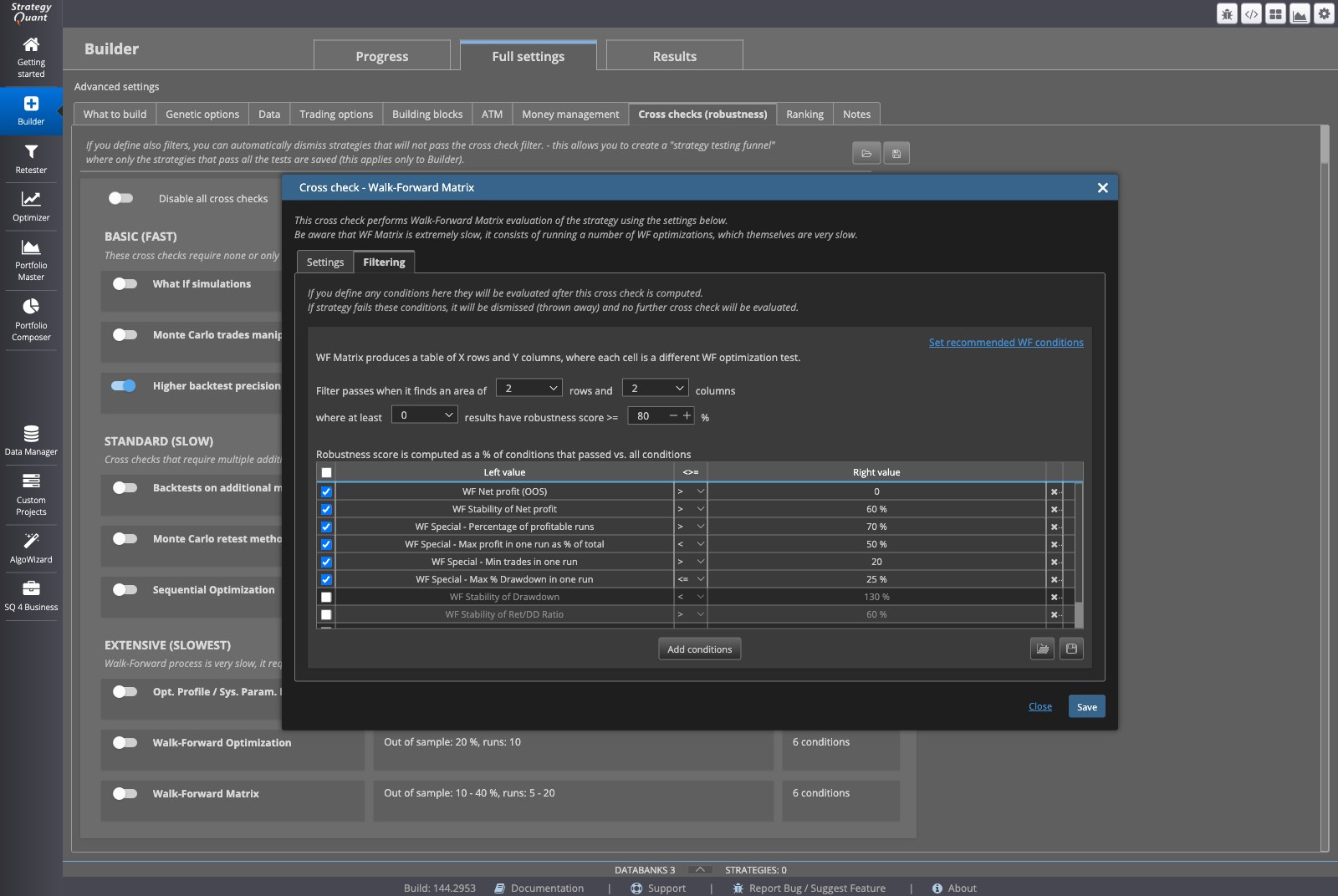Open Portfolio Composer in sidebar
Viewport: 1338px width, 896px height.
(31, 320)
